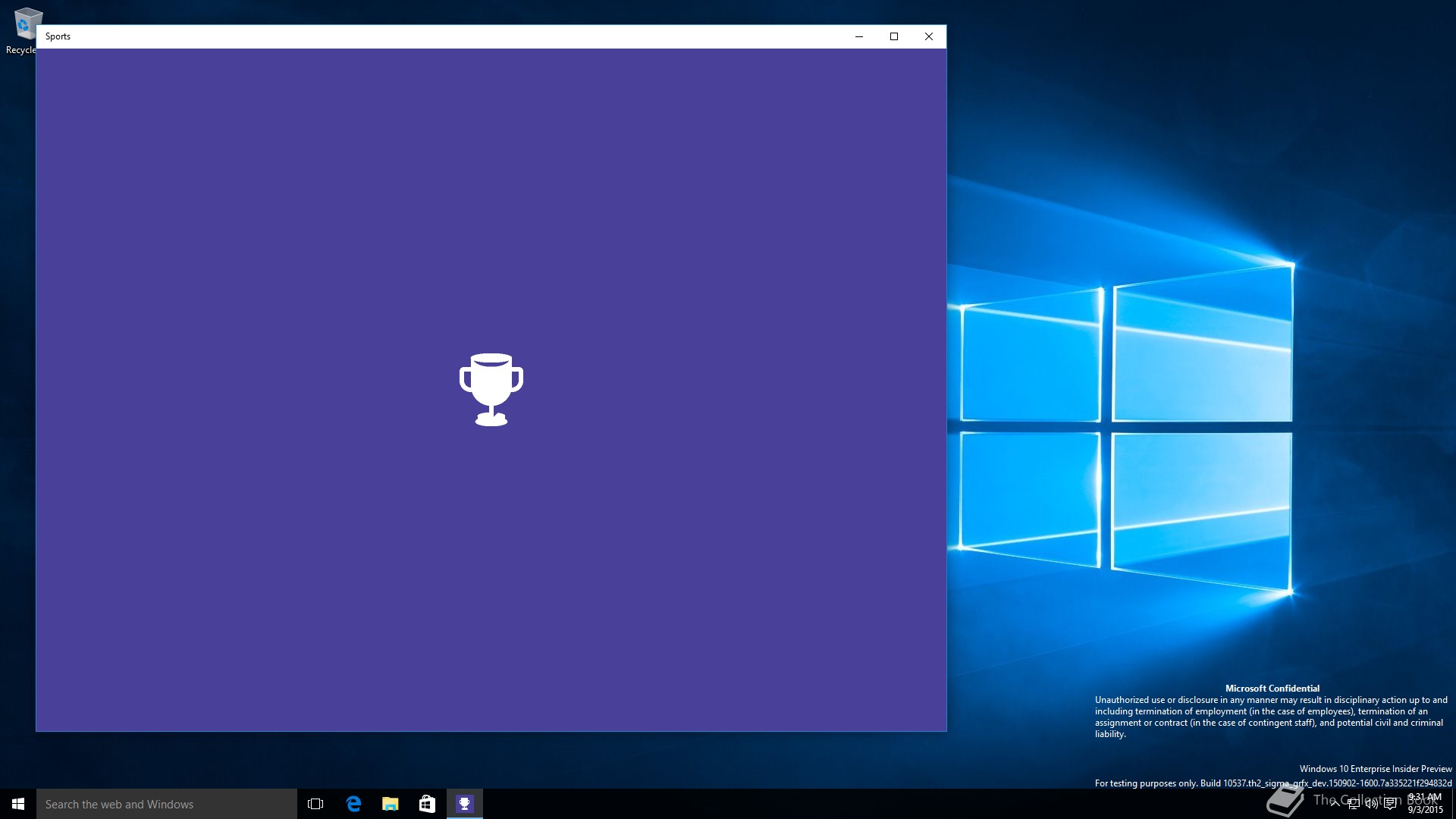
Task: Show hidden system tray icons
Action: 1335,804
